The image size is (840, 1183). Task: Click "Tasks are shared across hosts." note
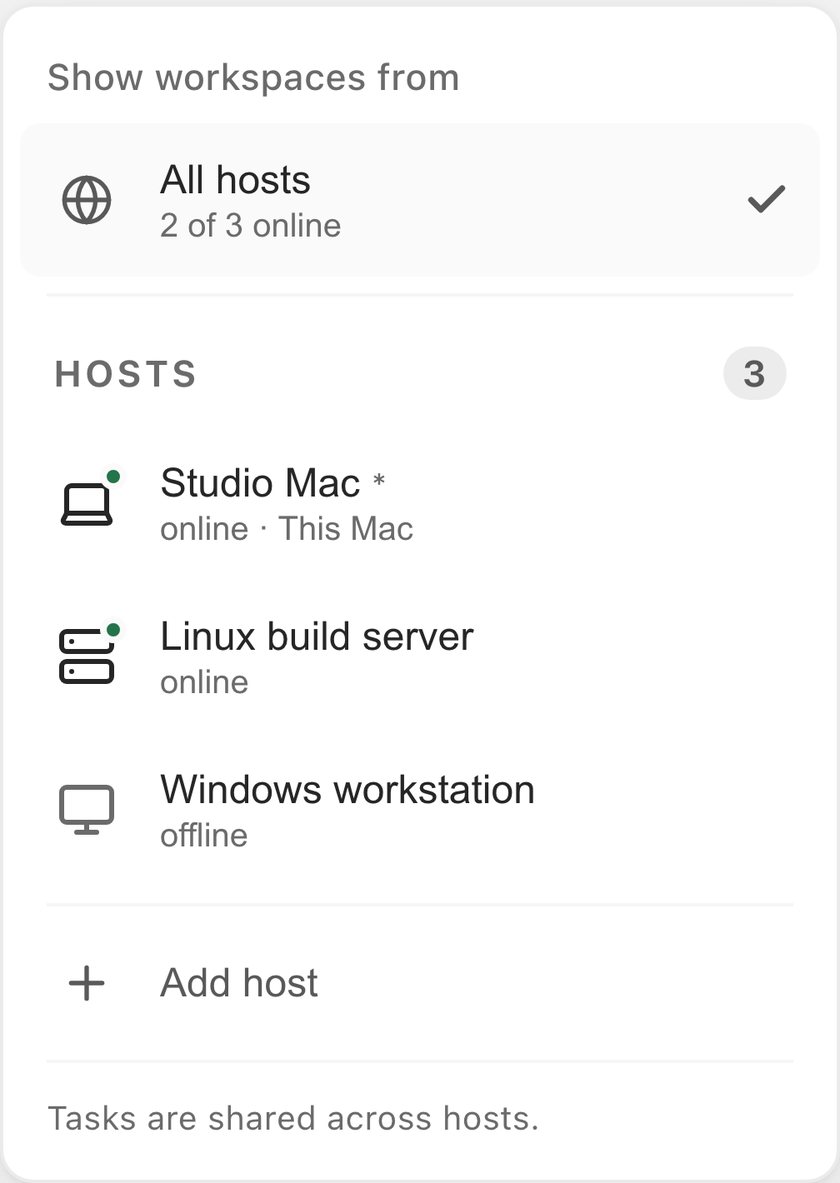[293, 1118]
